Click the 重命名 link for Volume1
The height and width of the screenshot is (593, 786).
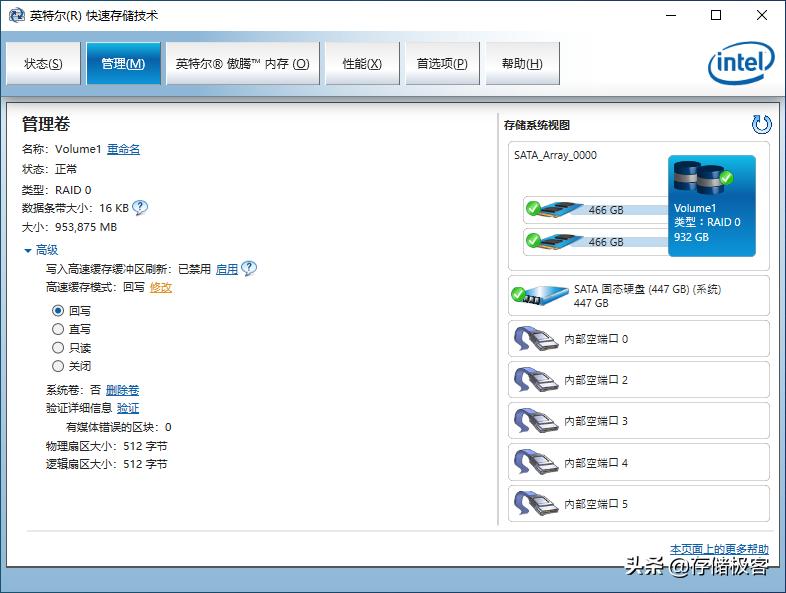coord(123,149)
